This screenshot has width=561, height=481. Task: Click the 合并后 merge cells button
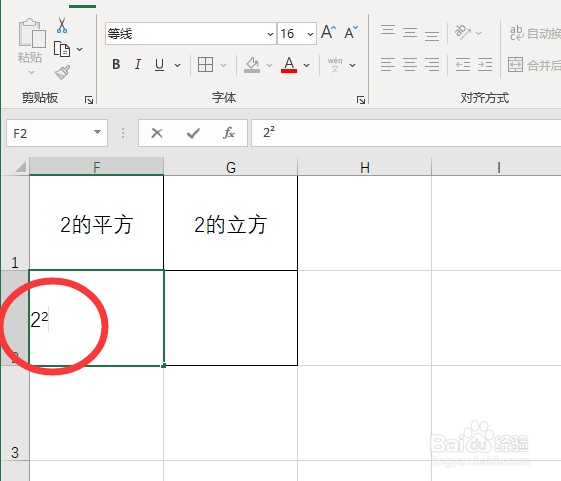click(534, 65)
